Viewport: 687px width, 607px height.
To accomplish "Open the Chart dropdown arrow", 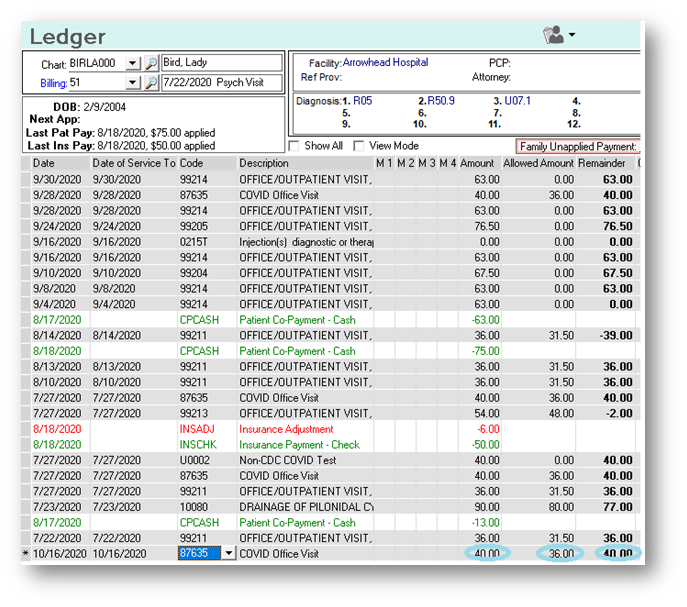I will point(133,63).
